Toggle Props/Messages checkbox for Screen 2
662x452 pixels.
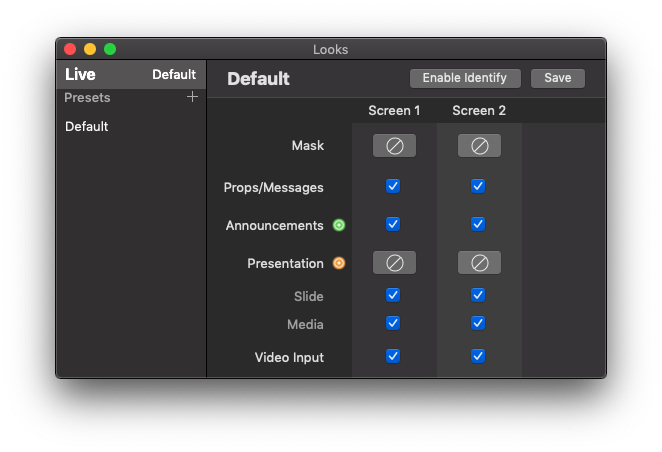(x=478, y=186)
